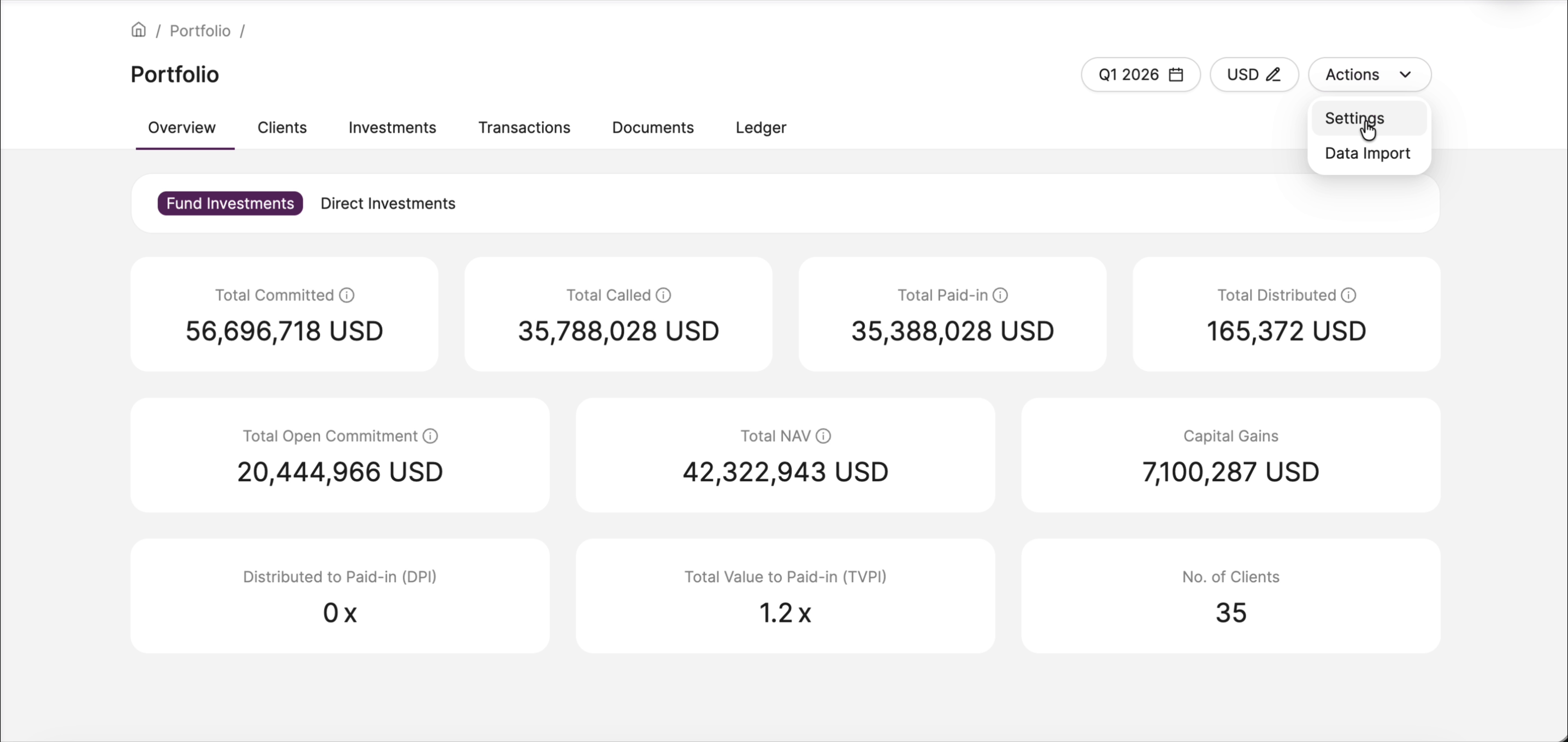Click the Portfolio page heading
The width and height of the screenshot is (1568, 742).
pos(175,74)
